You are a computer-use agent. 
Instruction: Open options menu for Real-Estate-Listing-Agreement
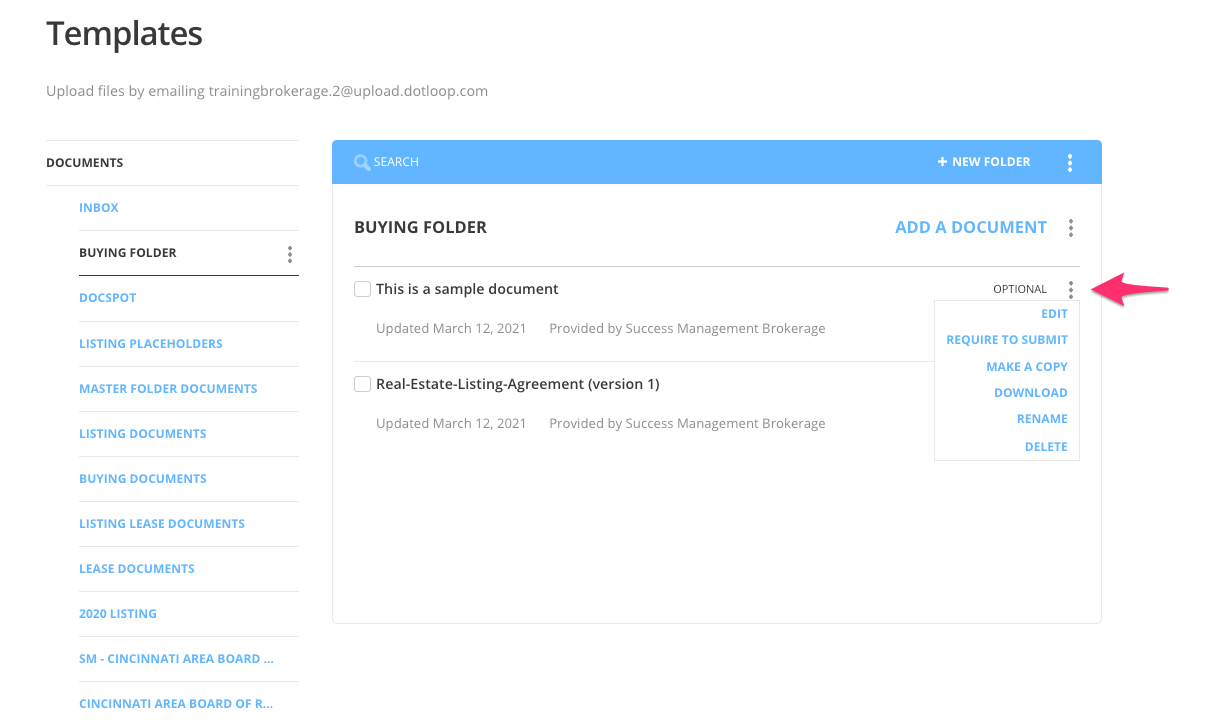click(x=1070, y=384)
